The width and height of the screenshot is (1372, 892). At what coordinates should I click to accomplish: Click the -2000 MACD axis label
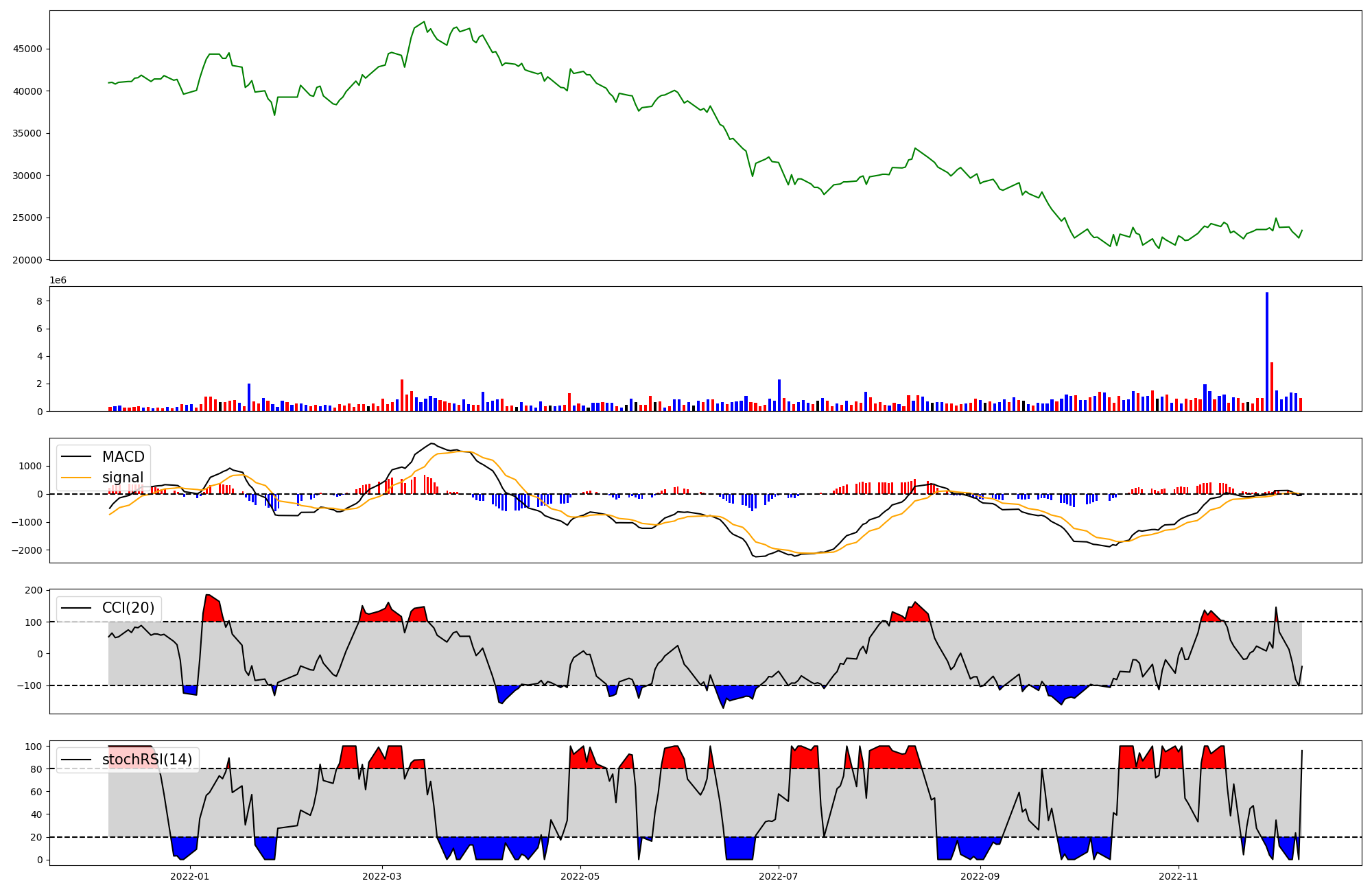27,550
